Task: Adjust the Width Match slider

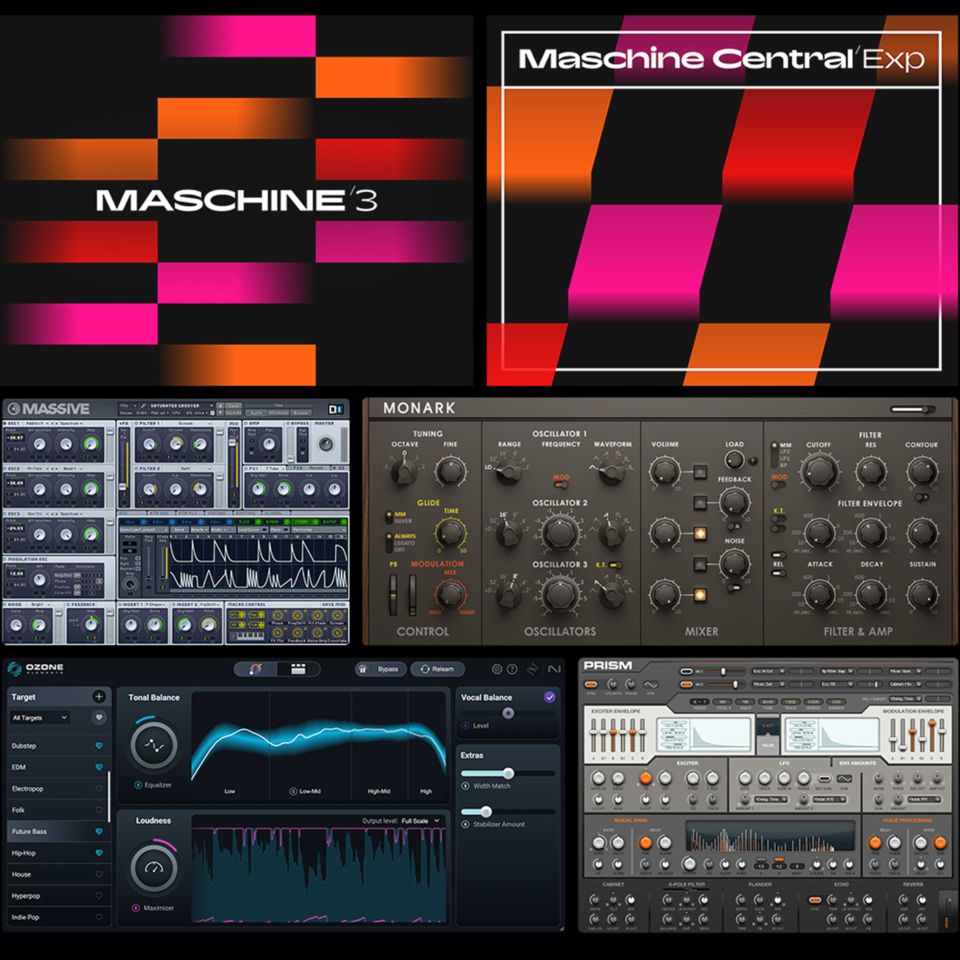Action: tap(509, 771)
